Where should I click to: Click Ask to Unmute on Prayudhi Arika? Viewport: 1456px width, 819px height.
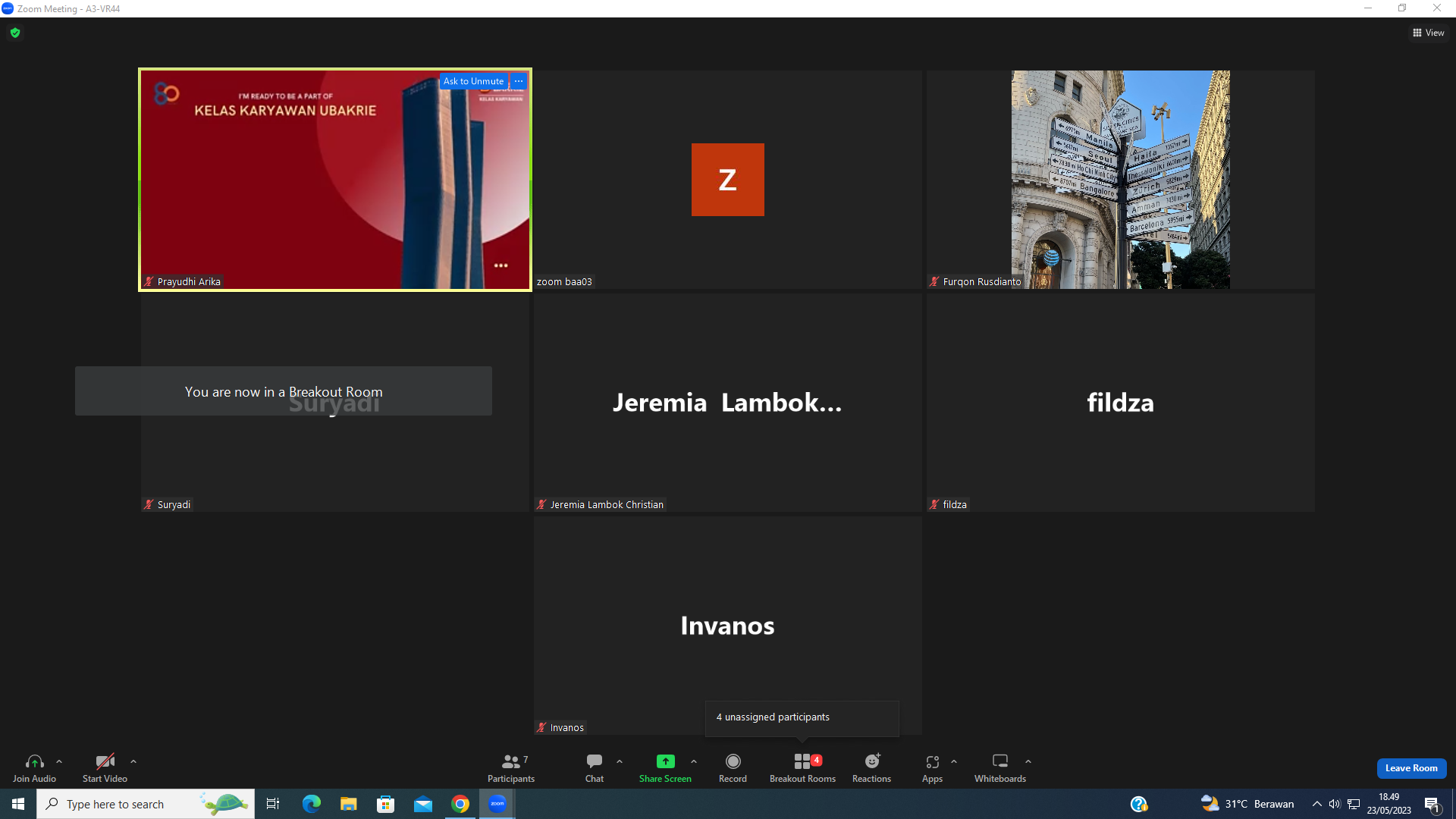click(473, 81)
